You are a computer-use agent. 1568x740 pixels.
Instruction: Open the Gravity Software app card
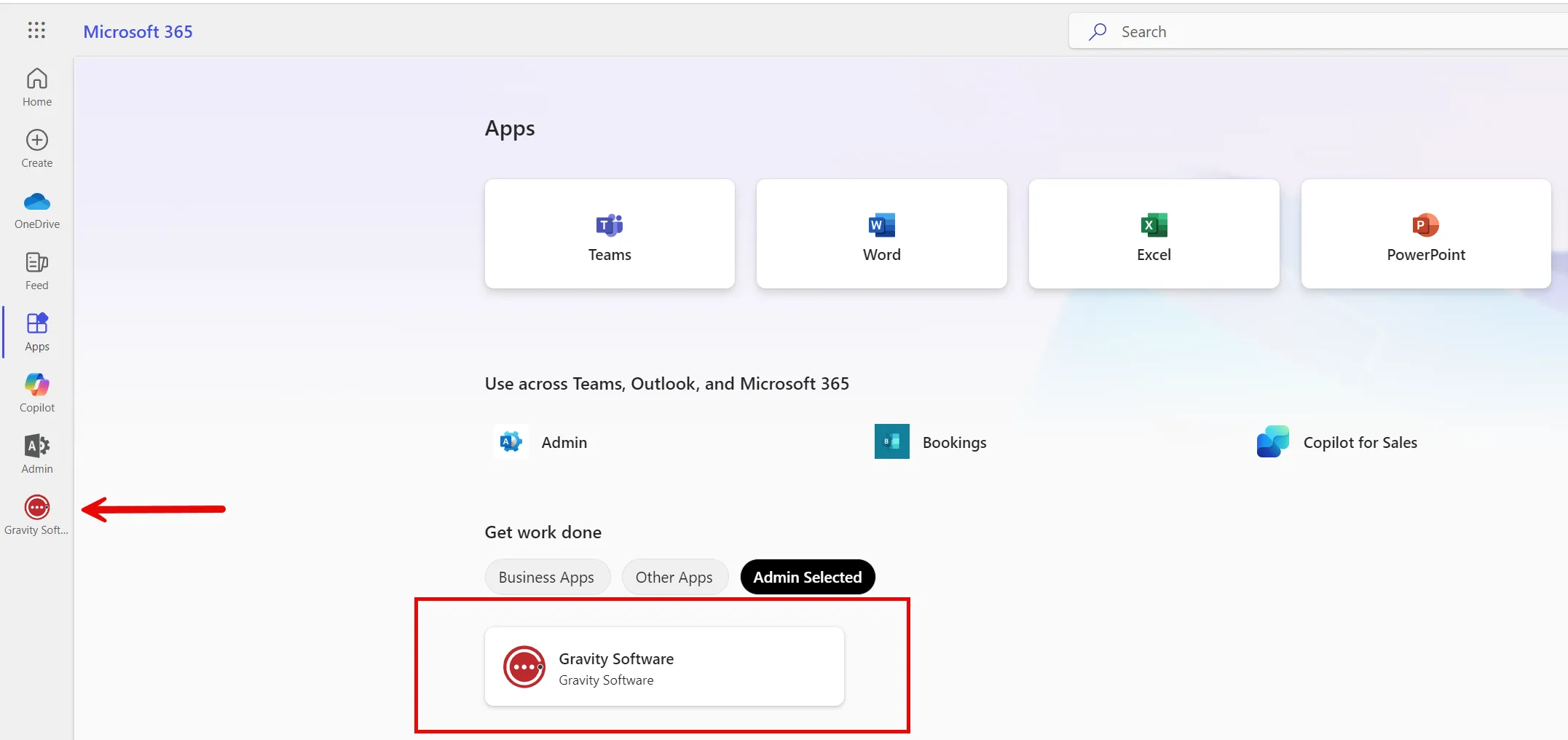(x=664, y=666)
